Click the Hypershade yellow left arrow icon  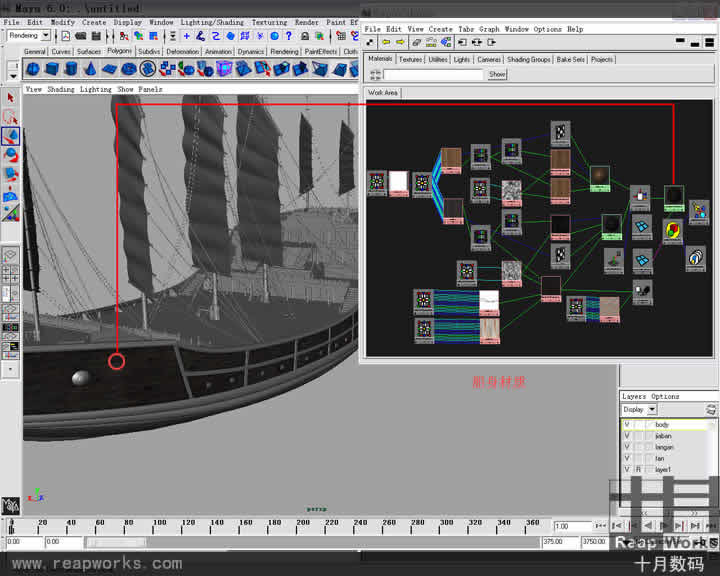point(386,43)
